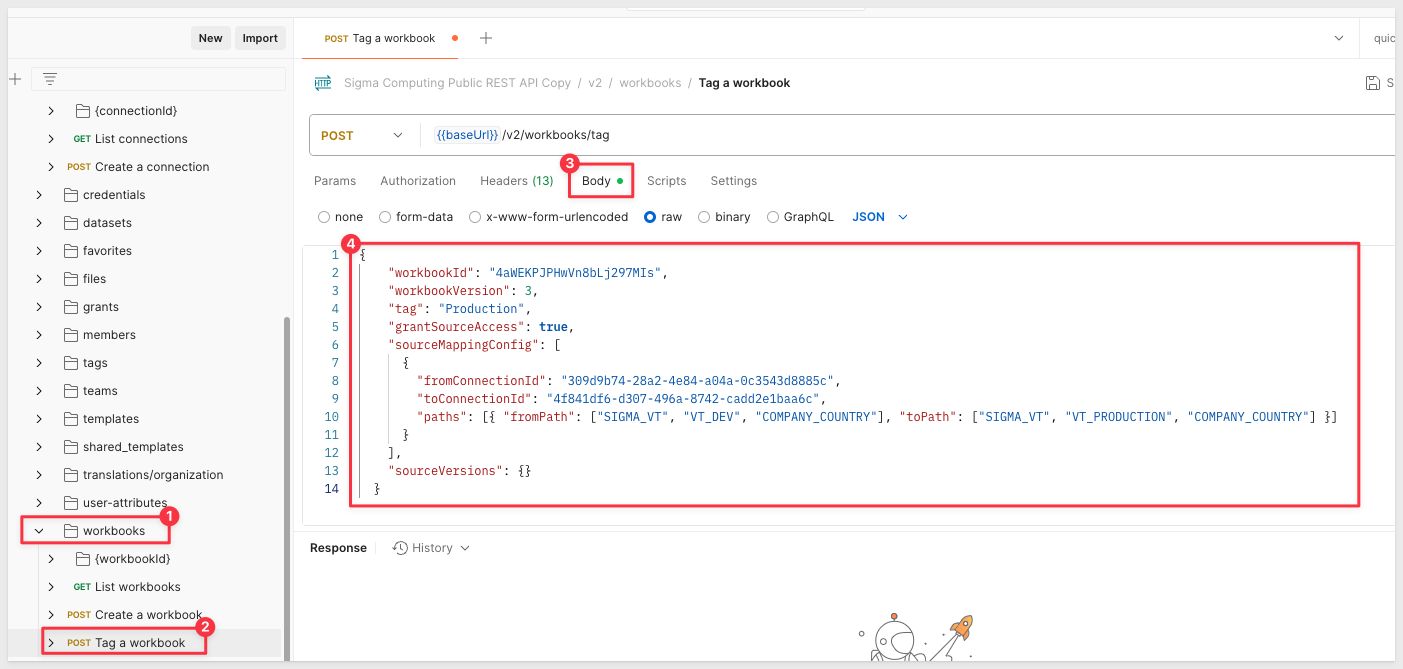
Task: Switch to the Params tab
Action: pyautogui.click(x=335, y=181)
